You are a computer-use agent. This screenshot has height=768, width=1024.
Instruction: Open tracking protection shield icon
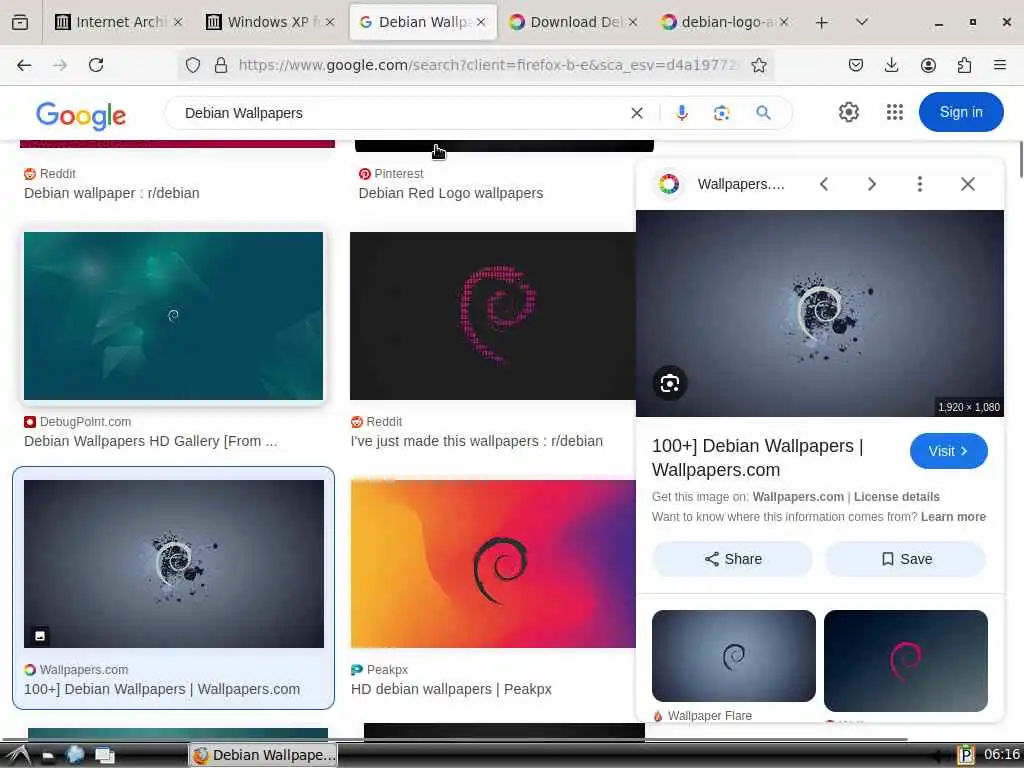click(x=193, y=65)
